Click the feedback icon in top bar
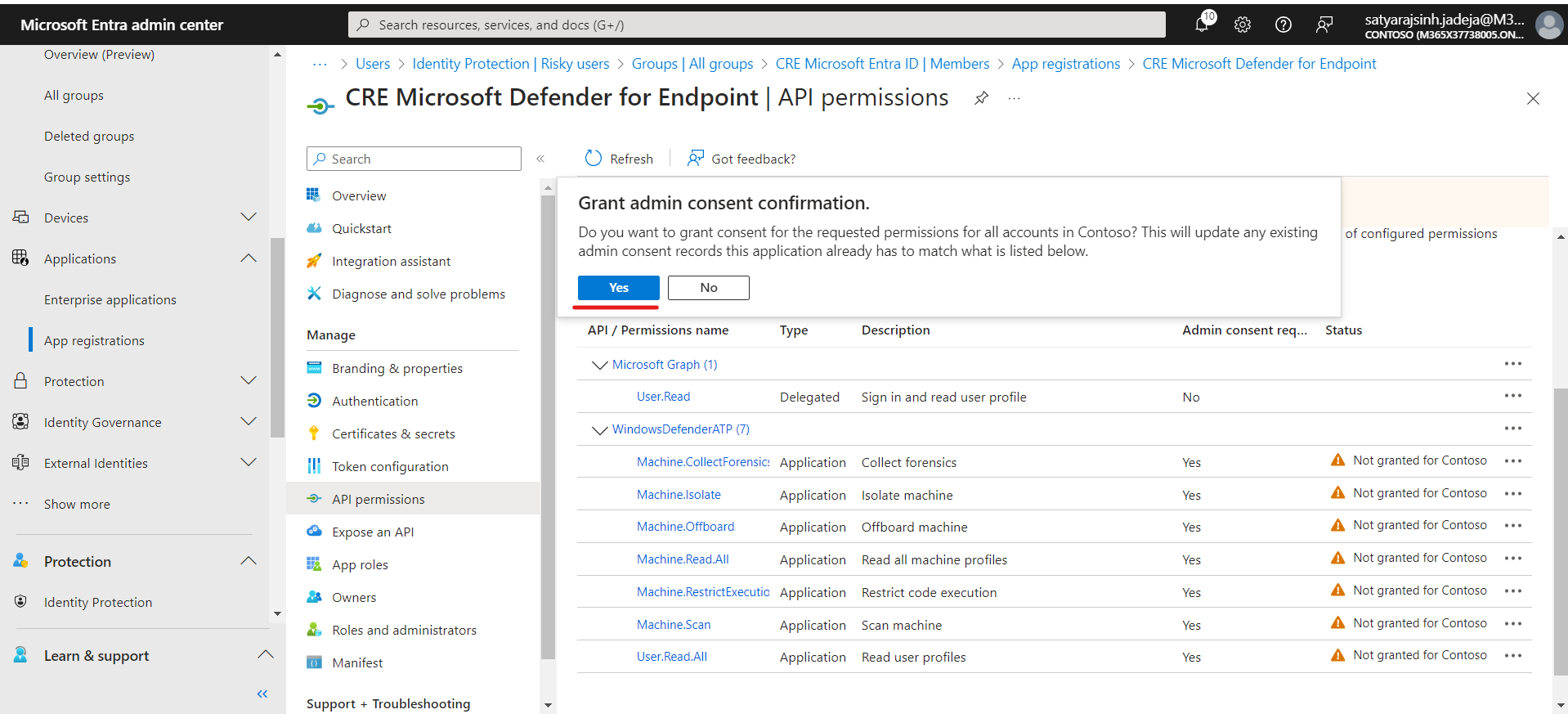The width and height of the screenshot is (1568, 714). click(x=1324, y=25)
